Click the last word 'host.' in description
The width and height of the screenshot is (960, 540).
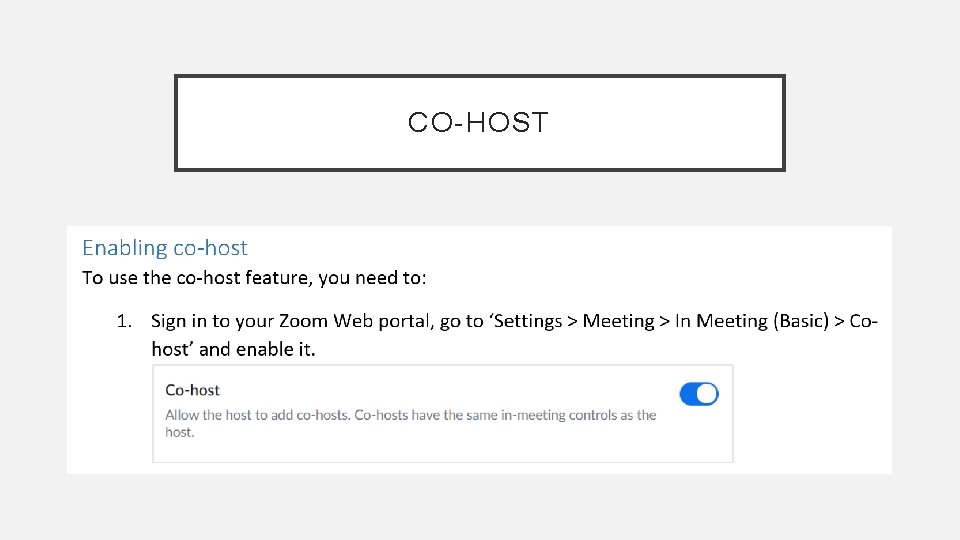180,432
